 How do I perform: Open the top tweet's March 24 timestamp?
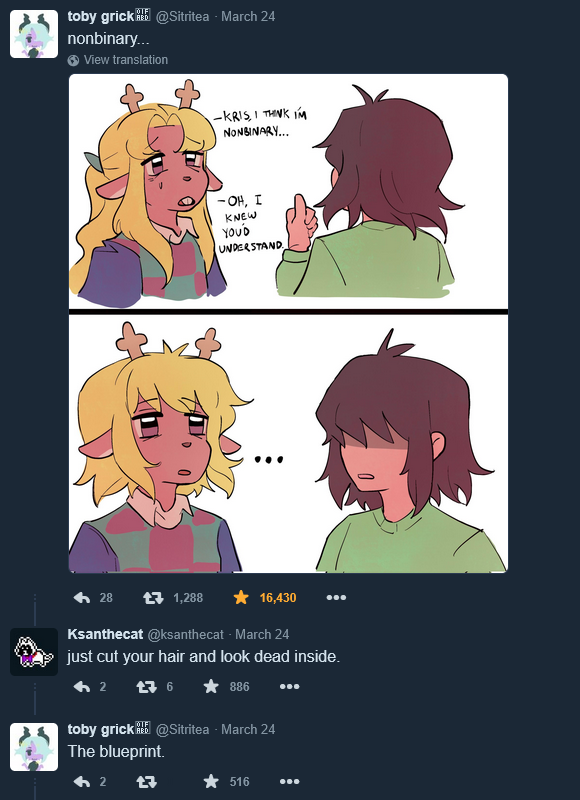click(248, 16)
